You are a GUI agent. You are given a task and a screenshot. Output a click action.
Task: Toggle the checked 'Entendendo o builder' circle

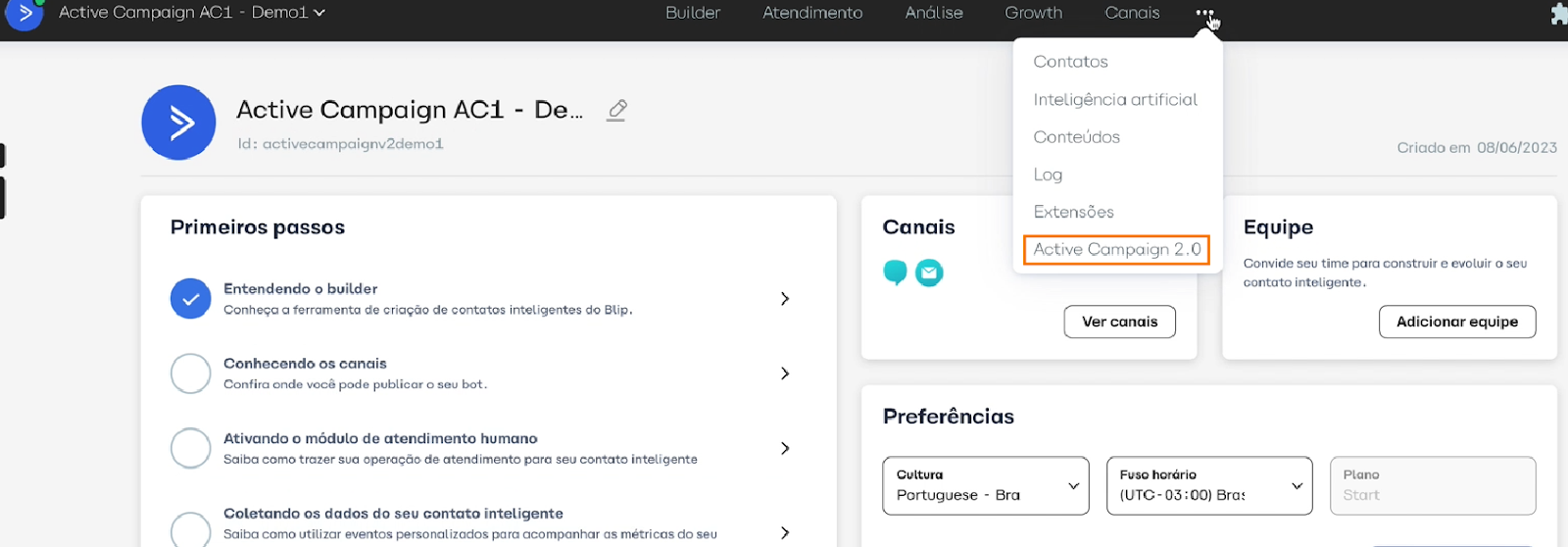190,299
